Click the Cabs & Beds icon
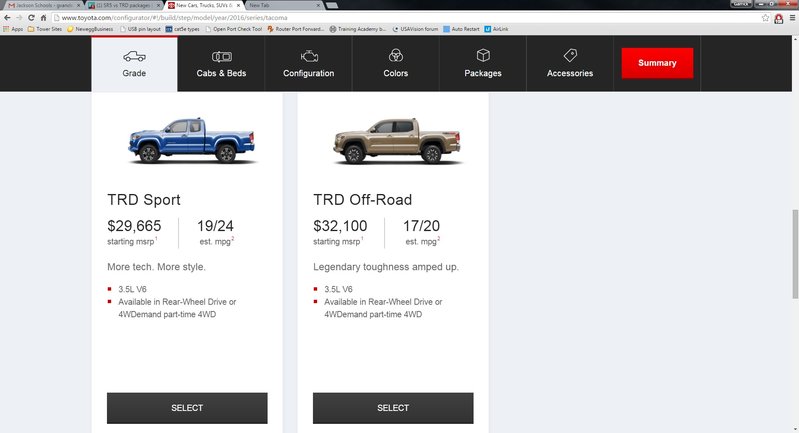Screen dimensions: 799x433 pyautogui.click(x=221, y=57)
